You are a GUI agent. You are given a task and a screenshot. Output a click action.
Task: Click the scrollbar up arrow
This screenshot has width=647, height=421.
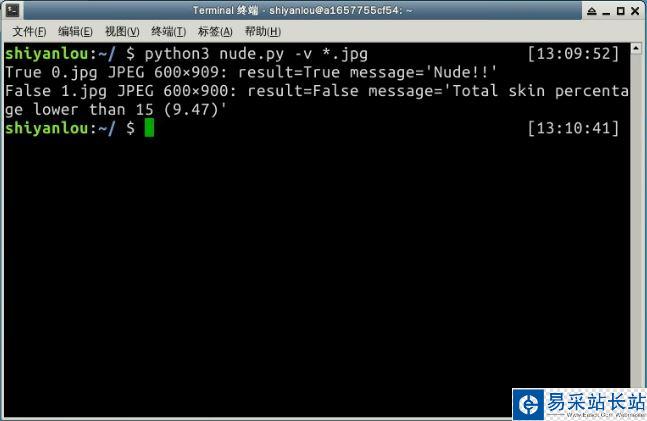coord(636,48)
